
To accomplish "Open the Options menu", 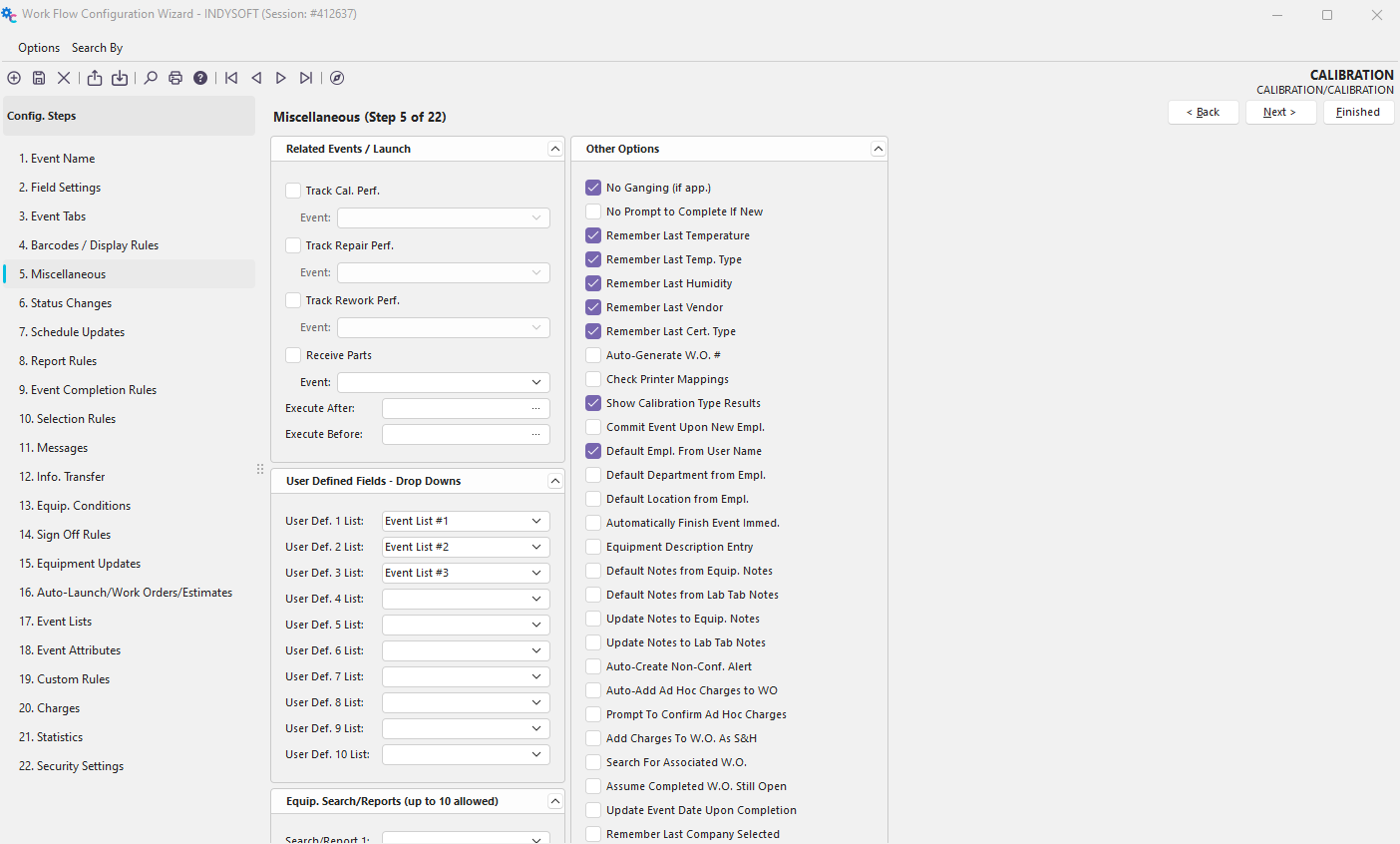I will click(x=39, y=48).
